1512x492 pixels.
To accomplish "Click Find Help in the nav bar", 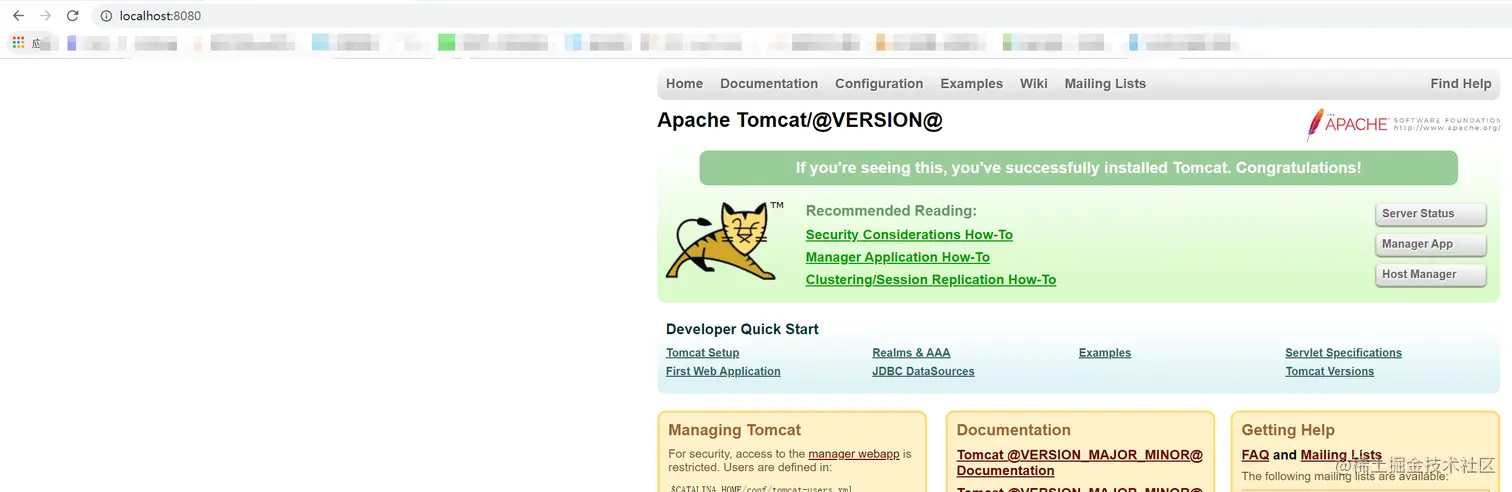I will click(x=1460, y=84).
